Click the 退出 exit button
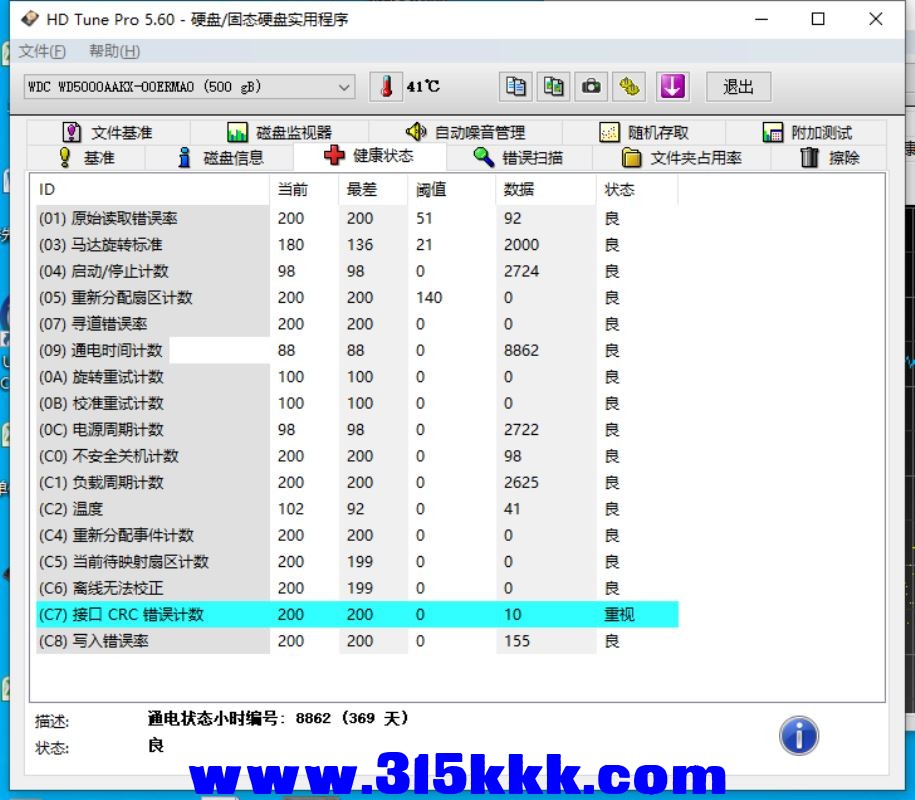The image size is (915, 800). coord(738,87)
